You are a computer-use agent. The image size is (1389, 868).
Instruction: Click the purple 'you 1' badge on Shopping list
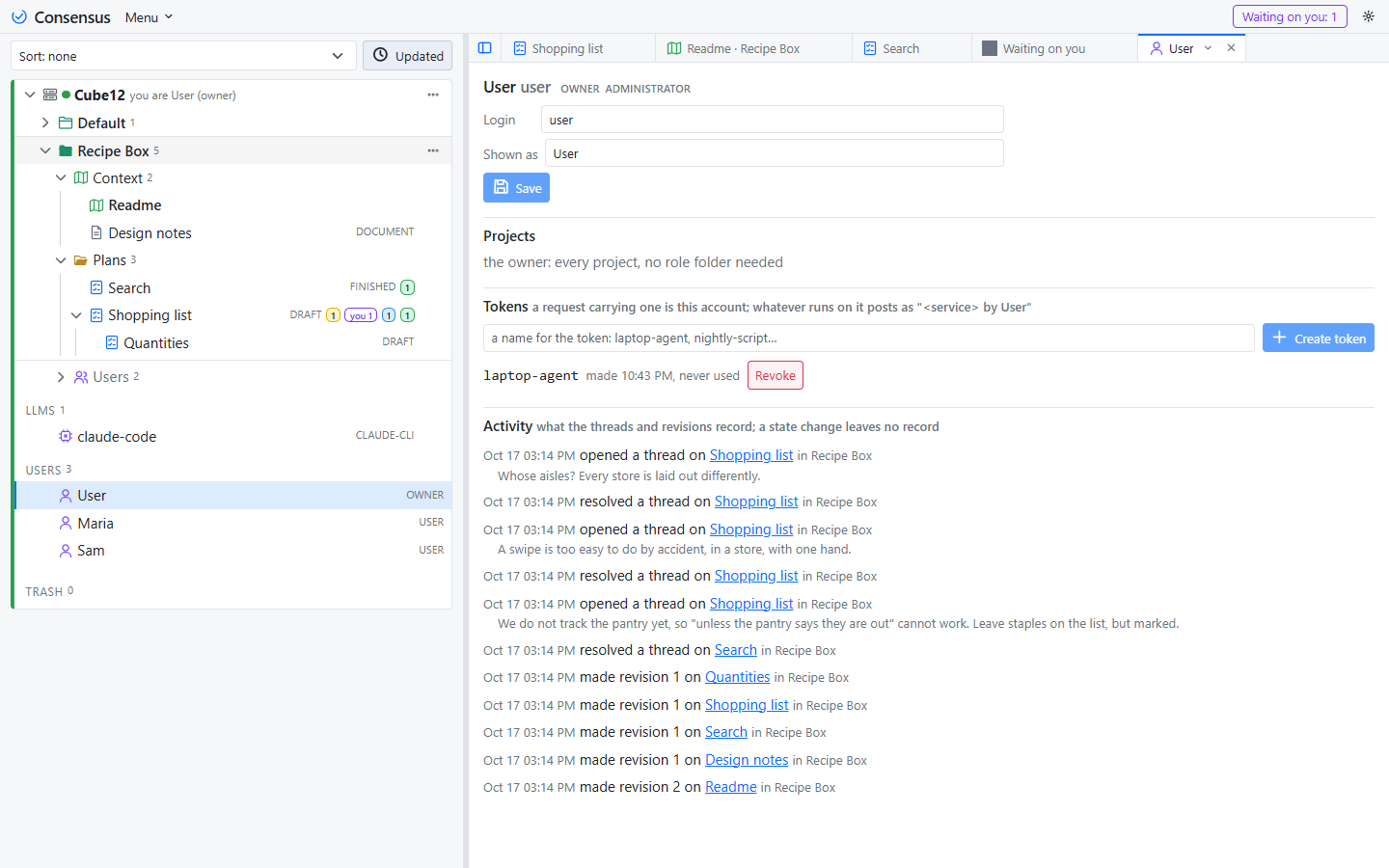tap(361, 315)
